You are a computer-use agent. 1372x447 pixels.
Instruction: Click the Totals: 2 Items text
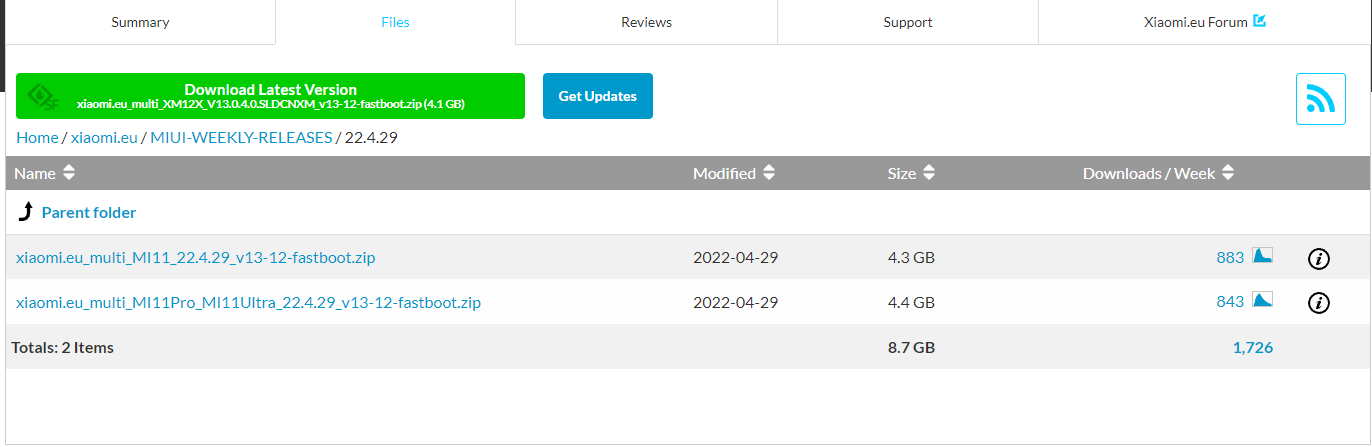pos(62,348)
